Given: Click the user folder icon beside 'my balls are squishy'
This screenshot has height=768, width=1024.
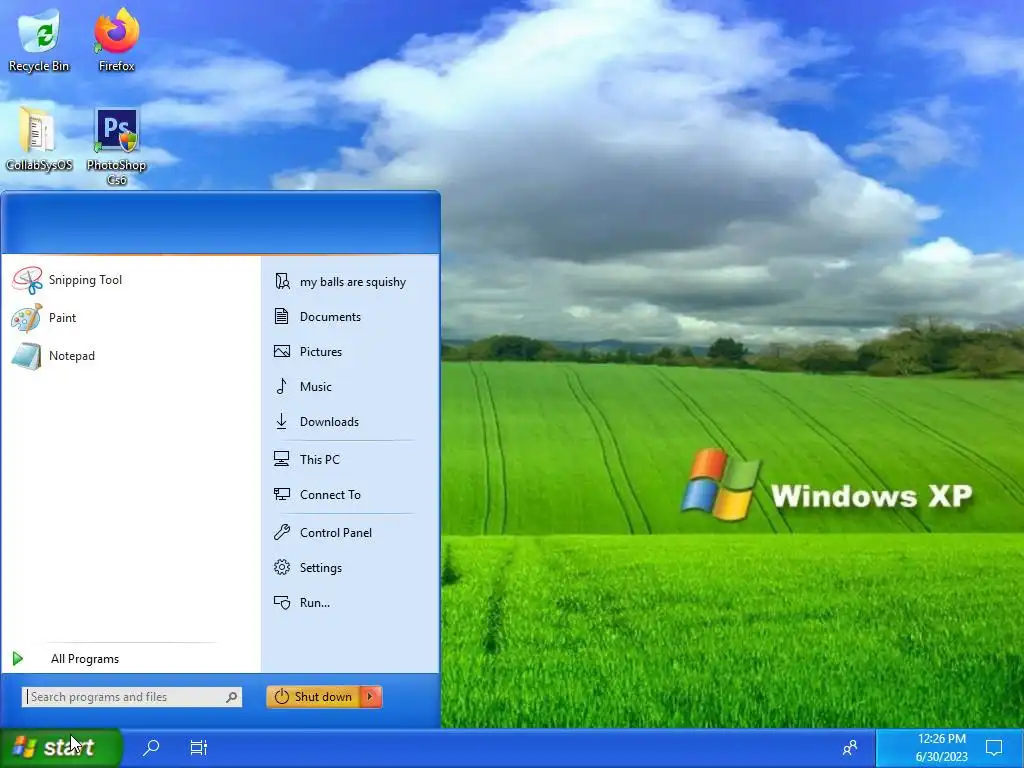Looking at the screenshot, I should click(282, 281).
